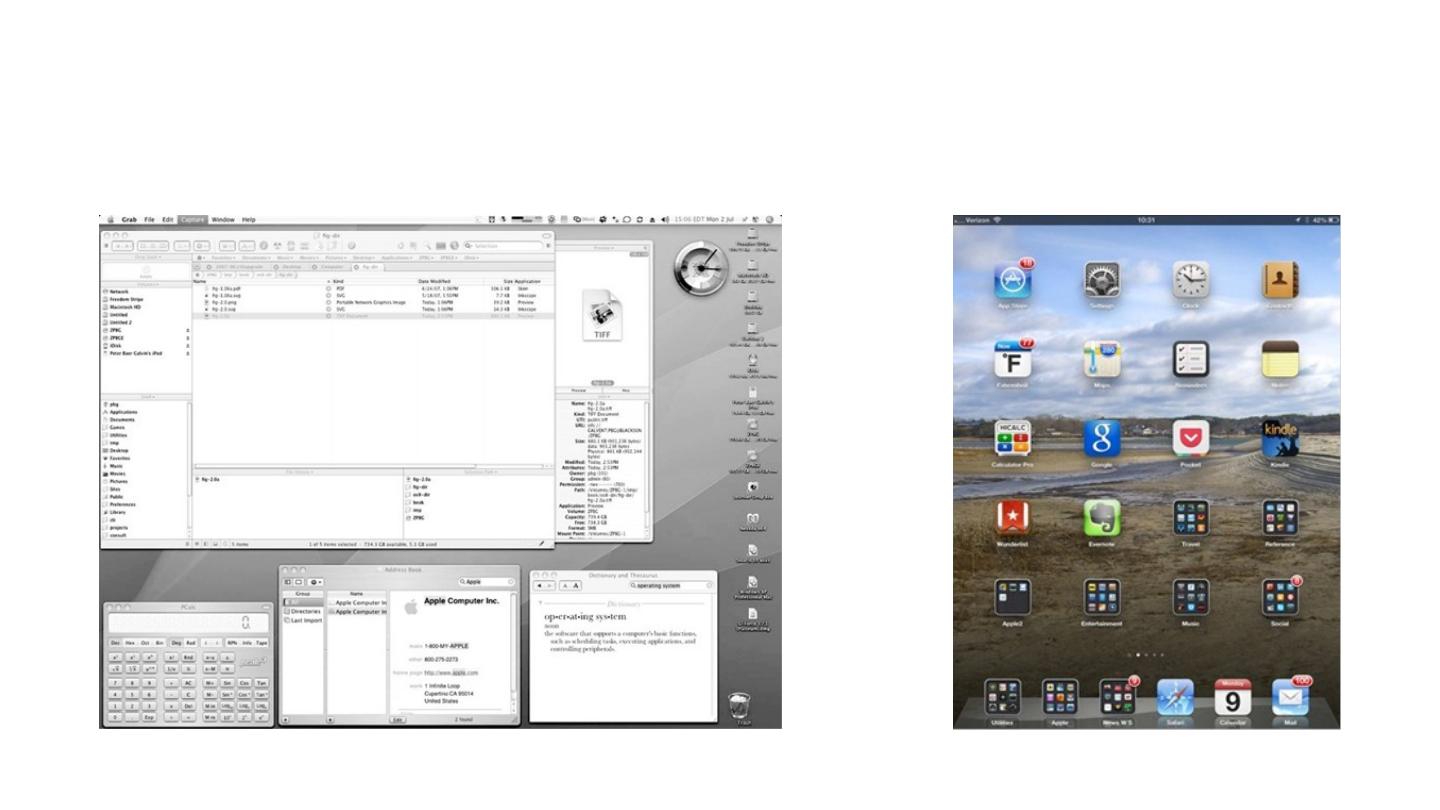Image resolution: width=1440 pixels, height=810 pixels.
Task: Open the Kindle app on iPad
Action: (1280, 438)
